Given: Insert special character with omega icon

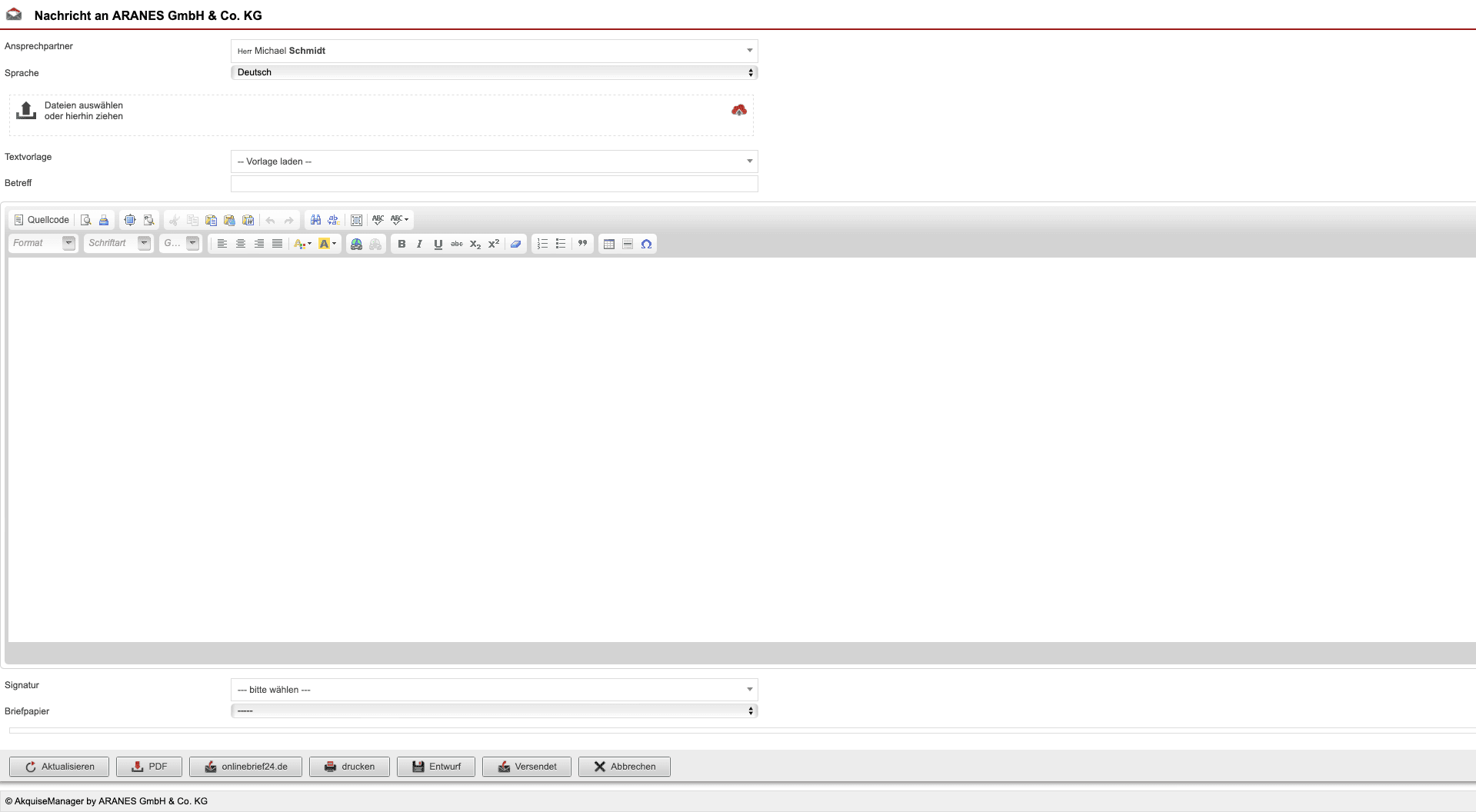Looking at the screenshot, I should pyautogui.click(x=646, y=244).
